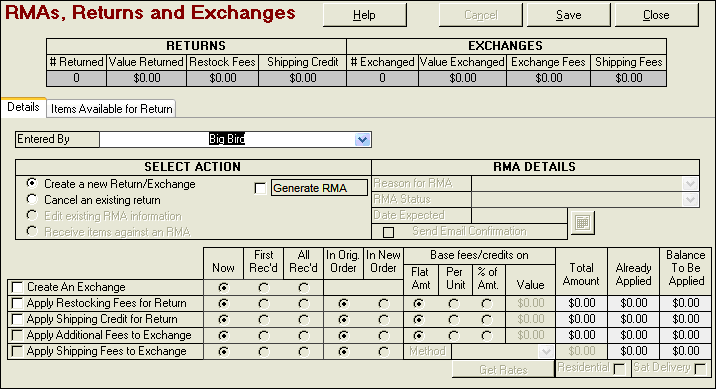Select All Rec'd for Shipping Credit row
716x389 pixels.
pyautogui.click(x=303, y=320)
